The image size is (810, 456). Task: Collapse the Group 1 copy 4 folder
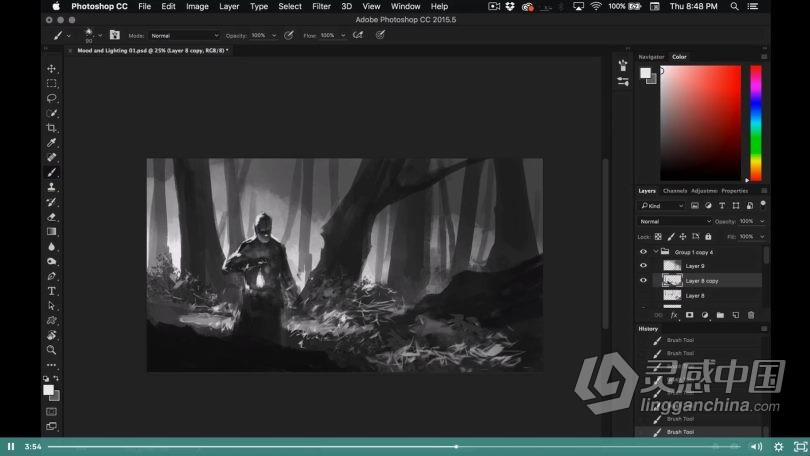point(656,252)
